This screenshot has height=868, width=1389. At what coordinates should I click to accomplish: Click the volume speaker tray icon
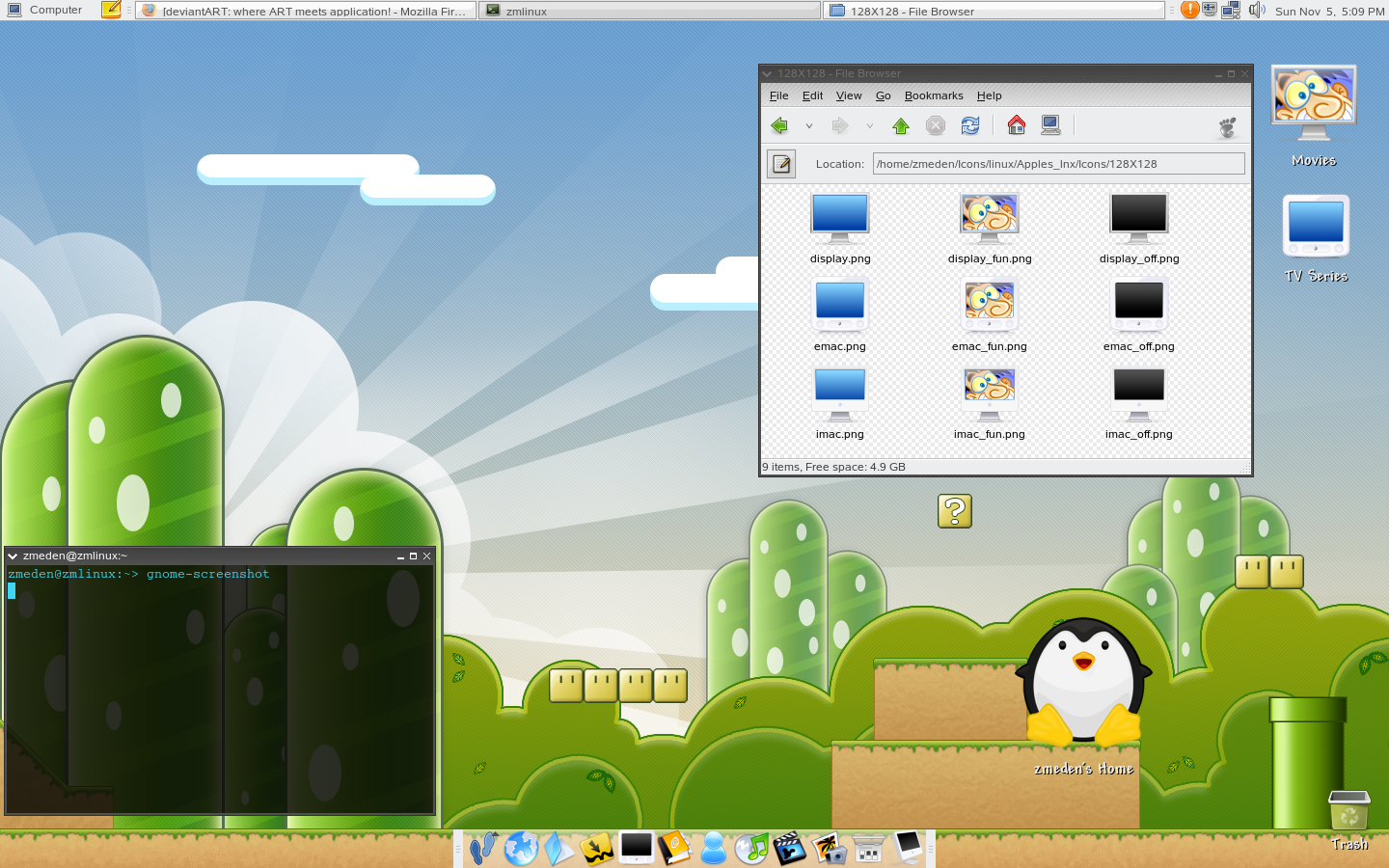click(x=1256, y=11)
